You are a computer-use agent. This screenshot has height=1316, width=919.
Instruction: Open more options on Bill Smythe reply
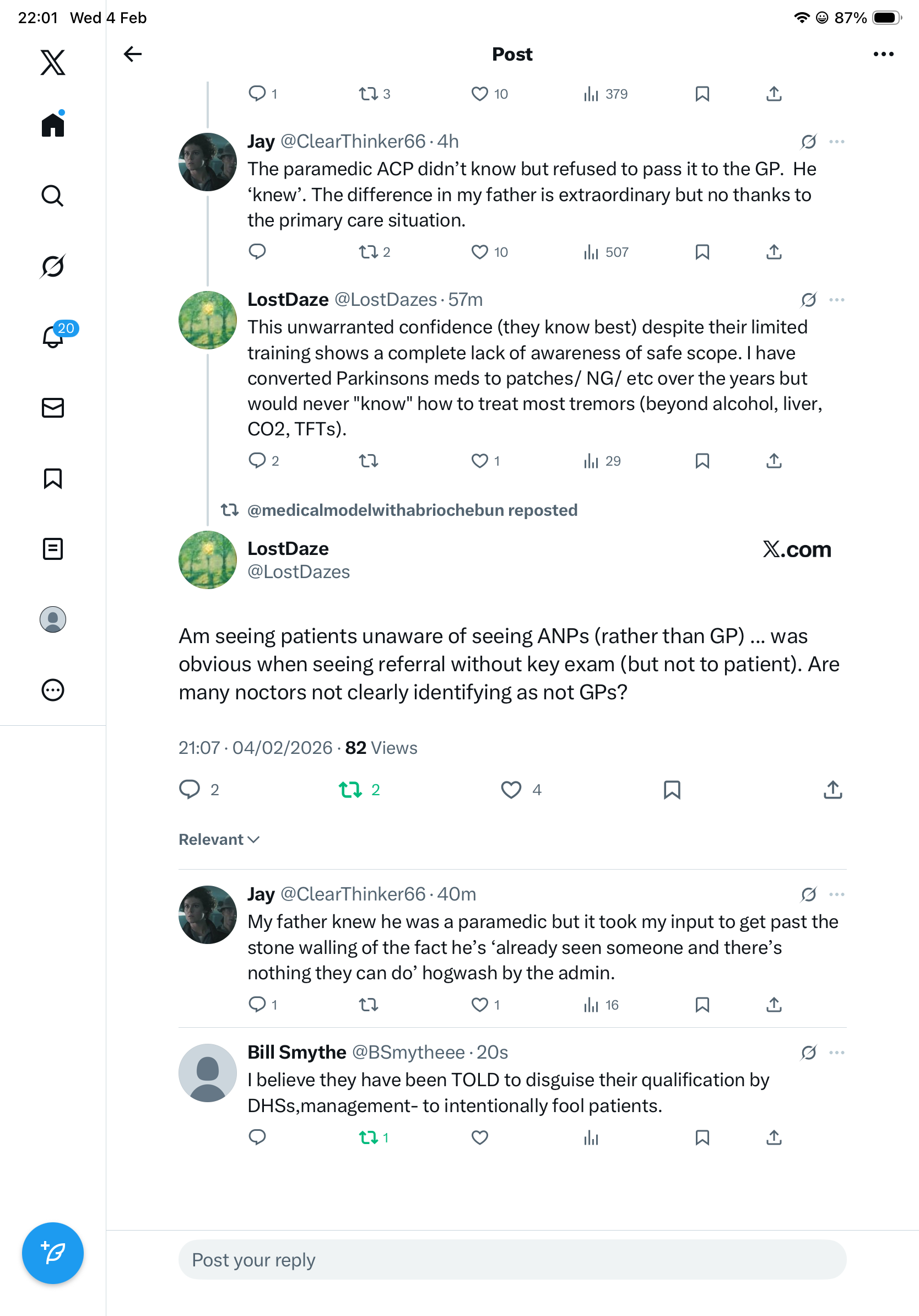point(836,1053)
